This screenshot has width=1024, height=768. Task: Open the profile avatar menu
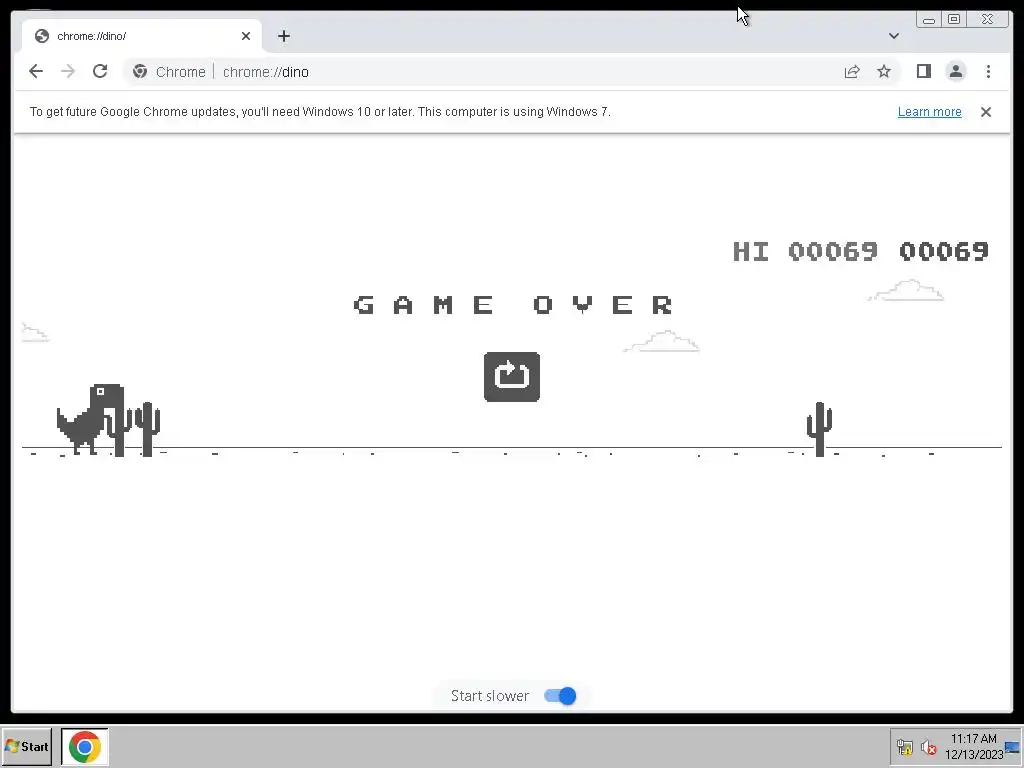point(955,71)
